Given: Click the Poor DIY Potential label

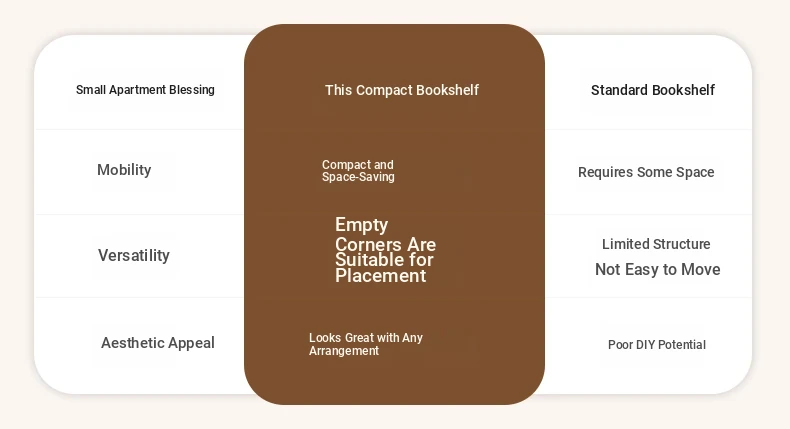Looking at the screenshot, I should point(656,345).
